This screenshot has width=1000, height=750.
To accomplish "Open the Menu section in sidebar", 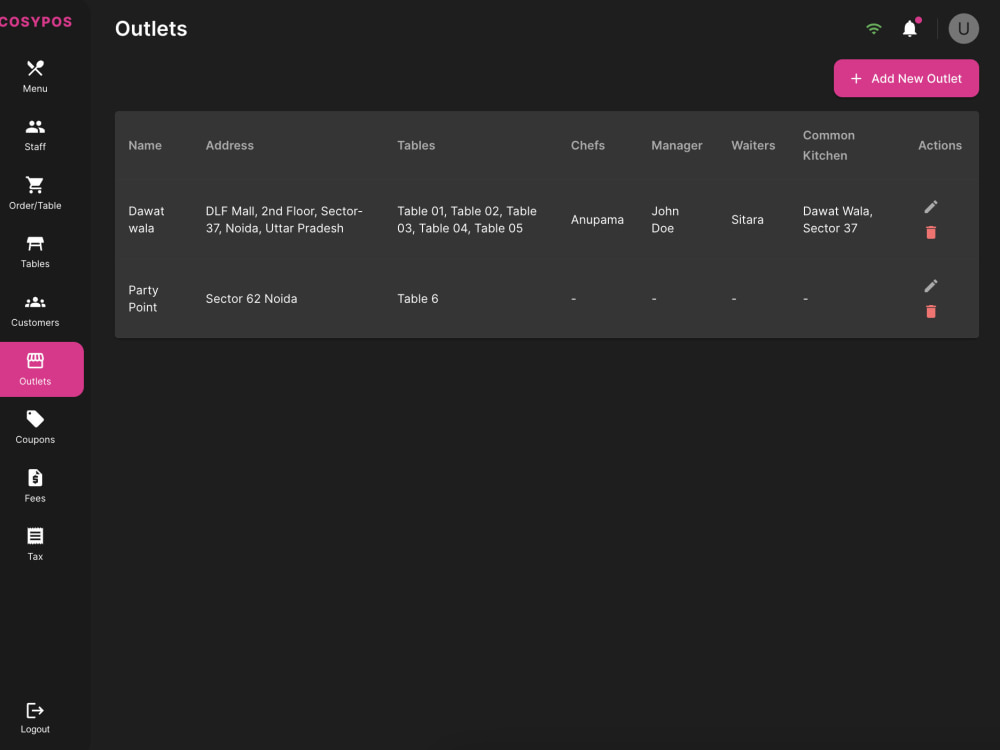I will point(35,77).
